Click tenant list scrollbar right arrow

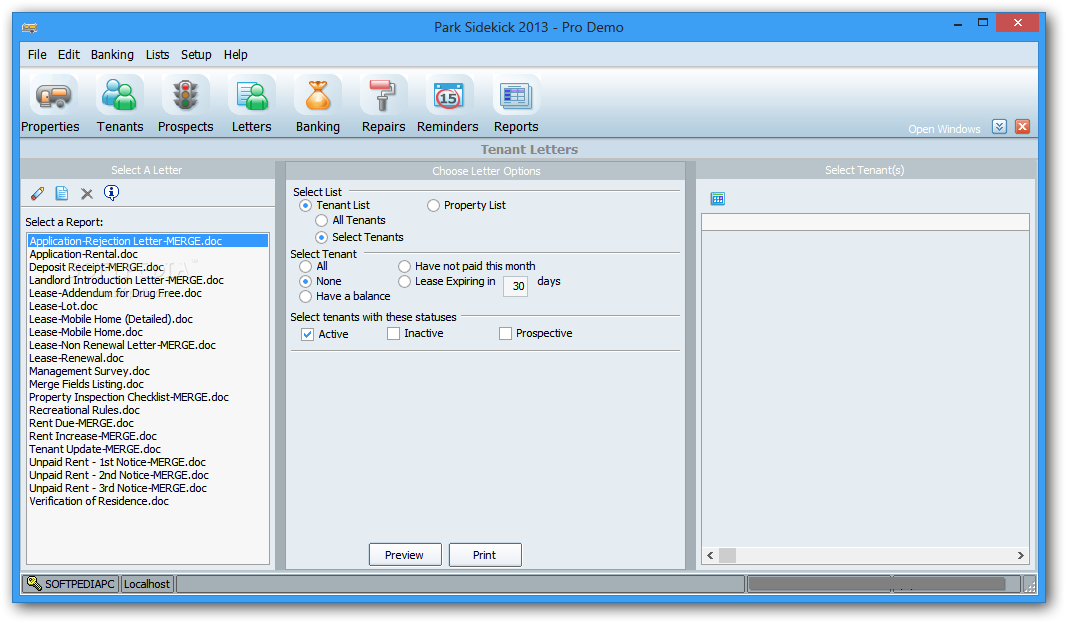1020,556
